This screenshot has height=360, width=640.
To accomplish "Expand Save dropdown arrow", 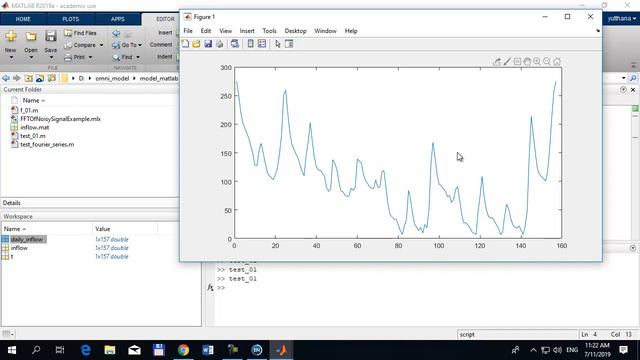I will pos(51,58).
